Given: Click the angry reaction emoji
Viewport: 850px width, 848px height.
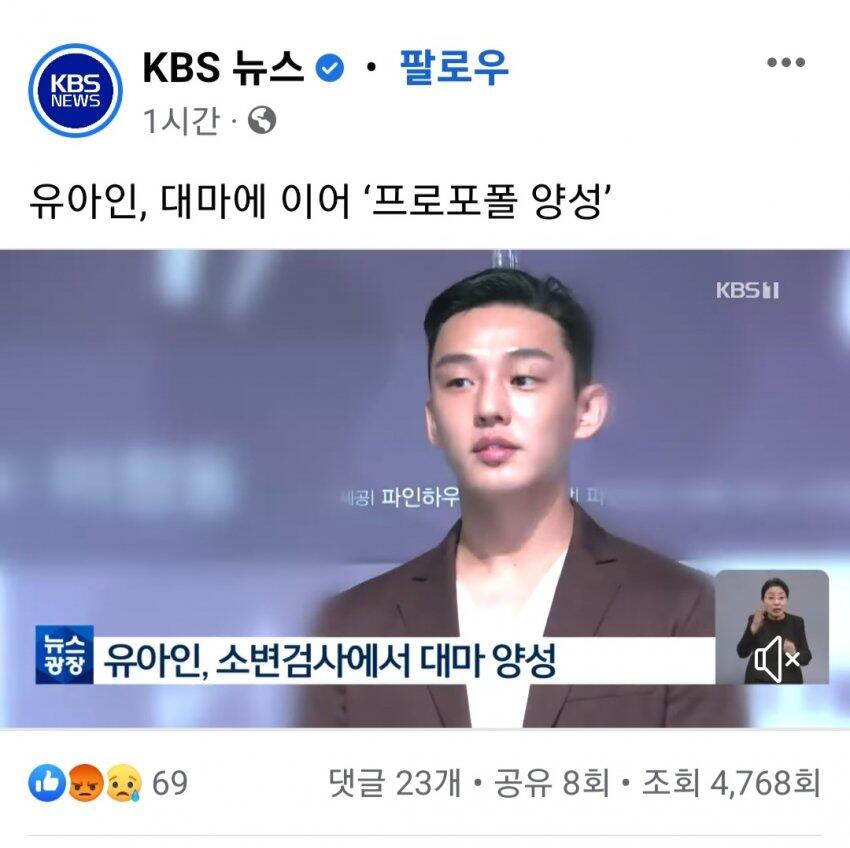Looking at the screenshot, I should click(x=86, y=782).
